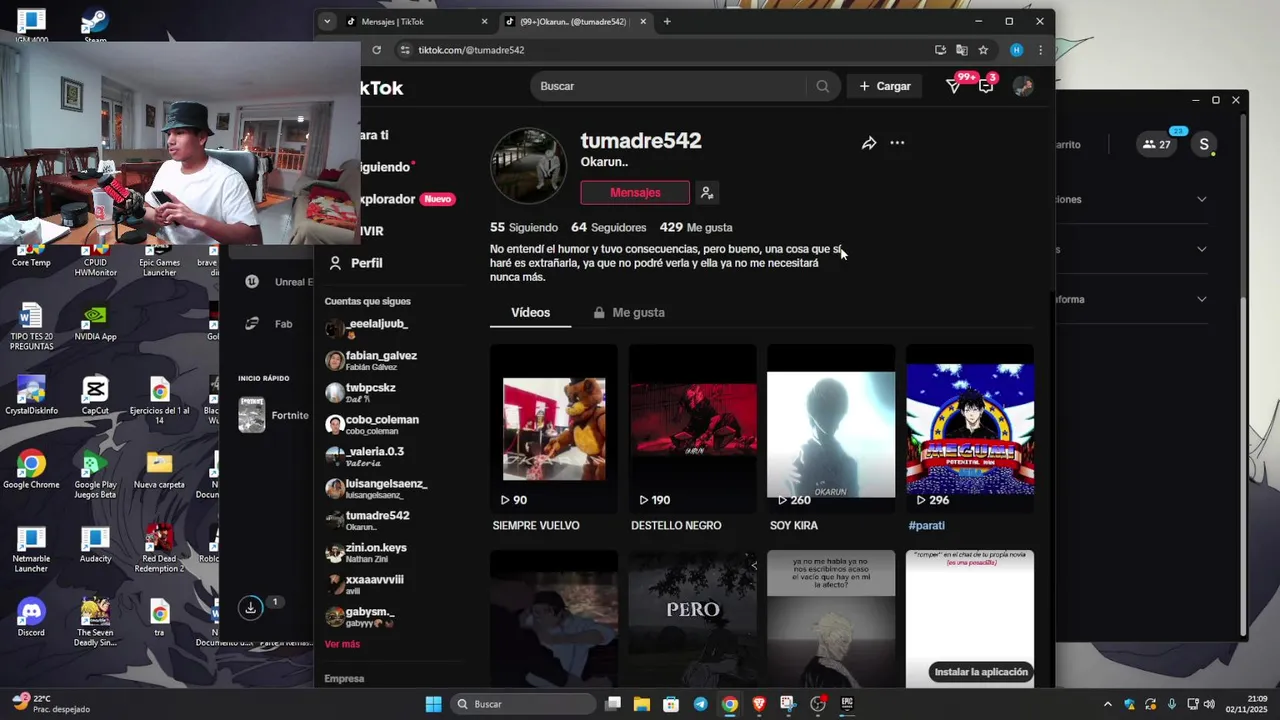The height and width of the screenshot is (720, 1280).
Task: Open Epic Games icon in taskbar
Action: (847, 704)
